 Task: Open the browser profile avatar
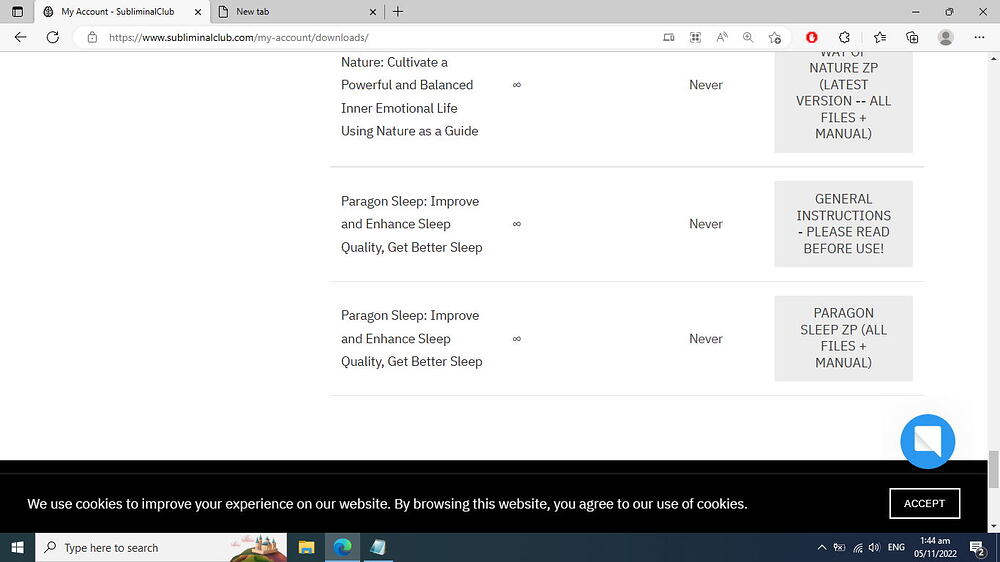946,38
